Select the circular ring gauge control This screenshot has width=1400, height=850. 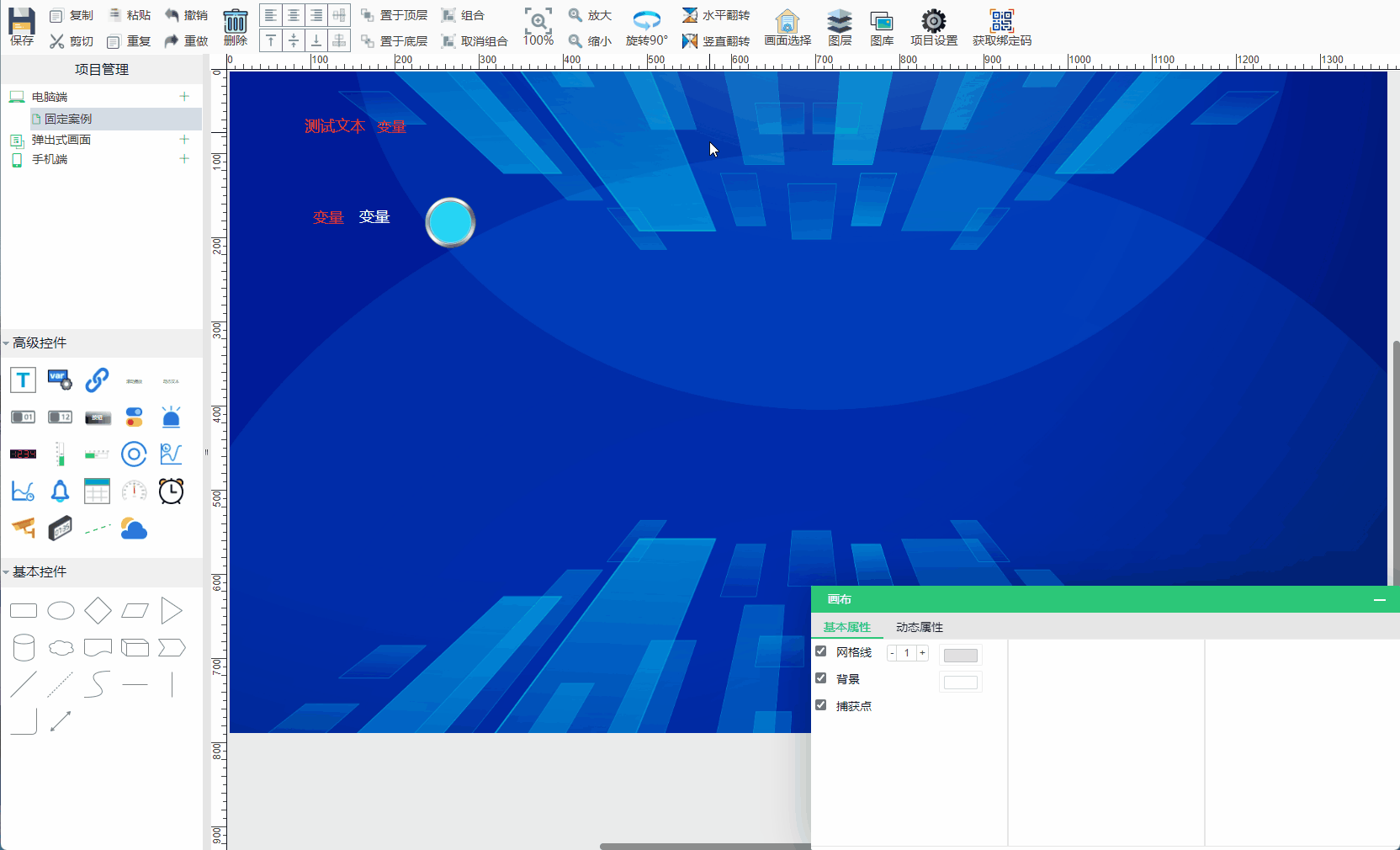[x=134, y=454]
